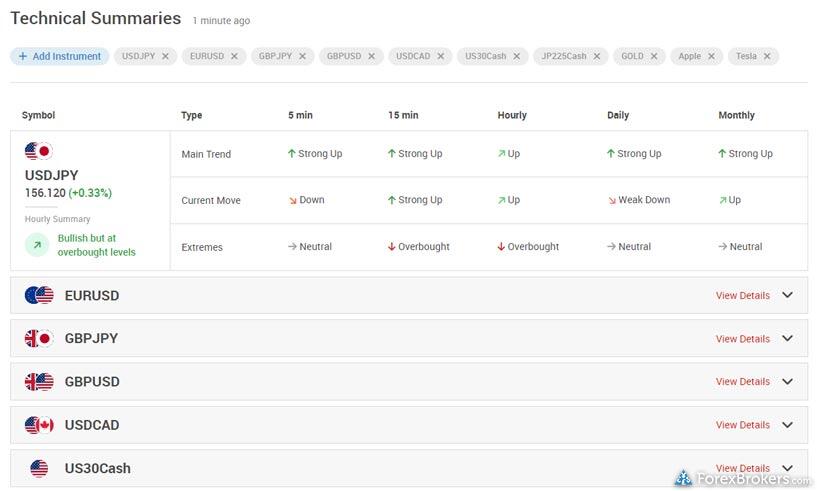The height and width of the screenshot is (491, 817).
Task: Click the bullish hourly summary arrow icon
Action: [37, 245]
